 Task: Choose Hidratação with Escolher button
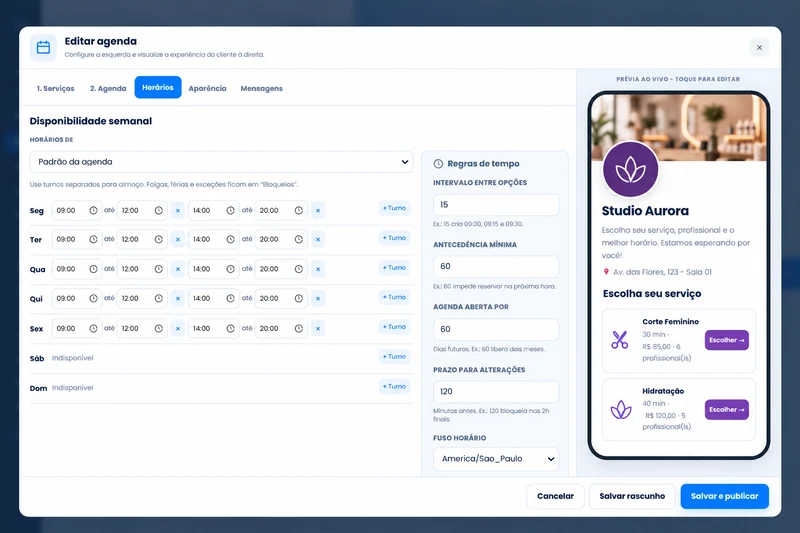tap(727, 410)
